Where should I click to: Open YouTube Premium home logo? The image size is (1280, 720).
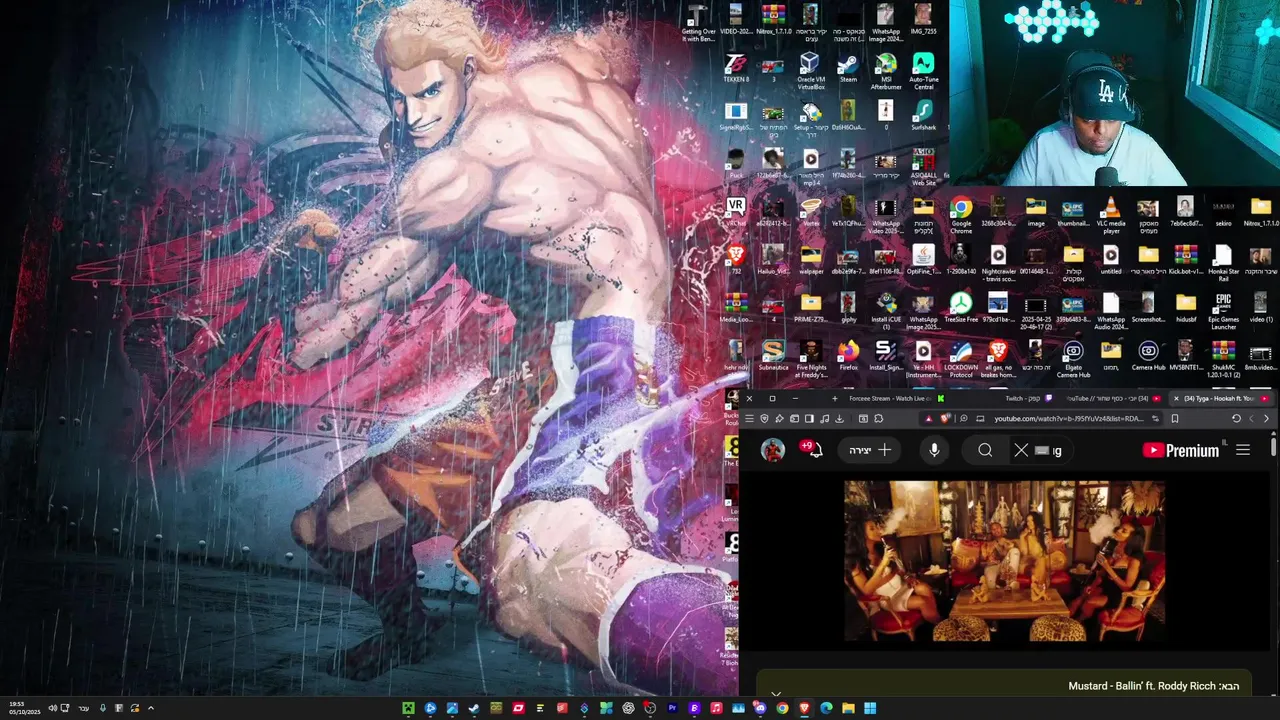click(1182, 450)
